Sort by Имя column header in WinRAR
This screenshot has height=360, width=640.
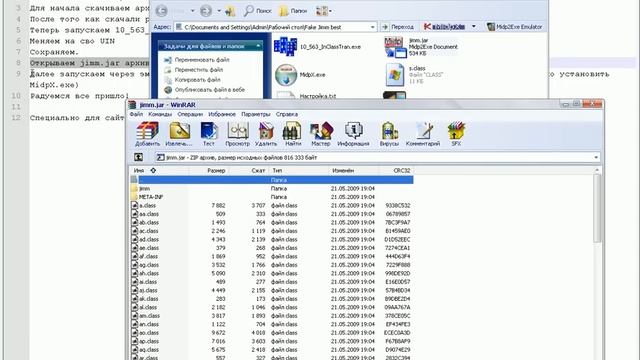159,170
